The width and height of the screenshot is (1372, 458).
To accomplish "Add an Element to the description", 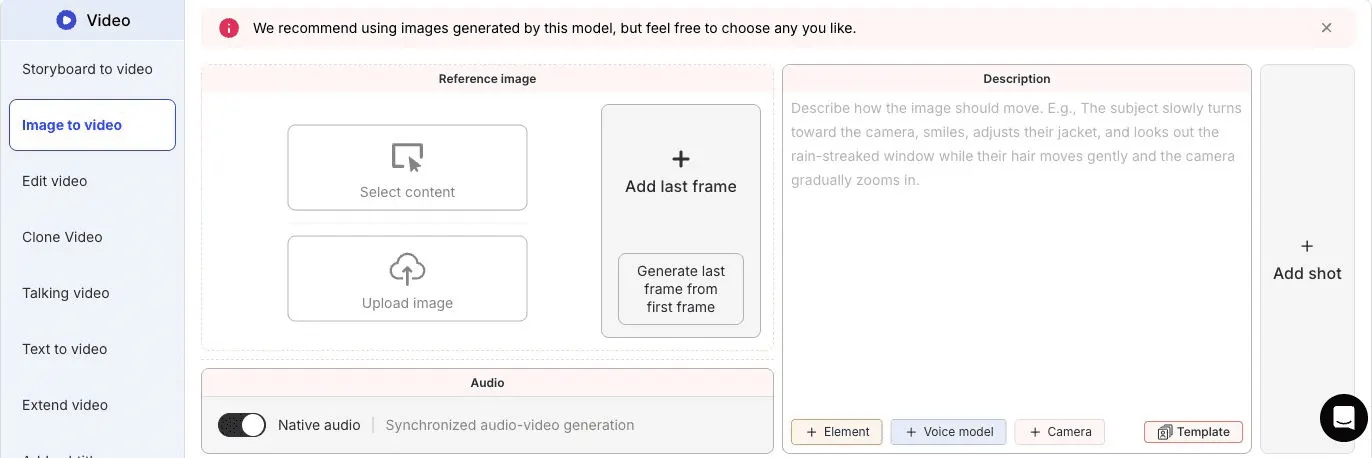I will pos(837,432).
